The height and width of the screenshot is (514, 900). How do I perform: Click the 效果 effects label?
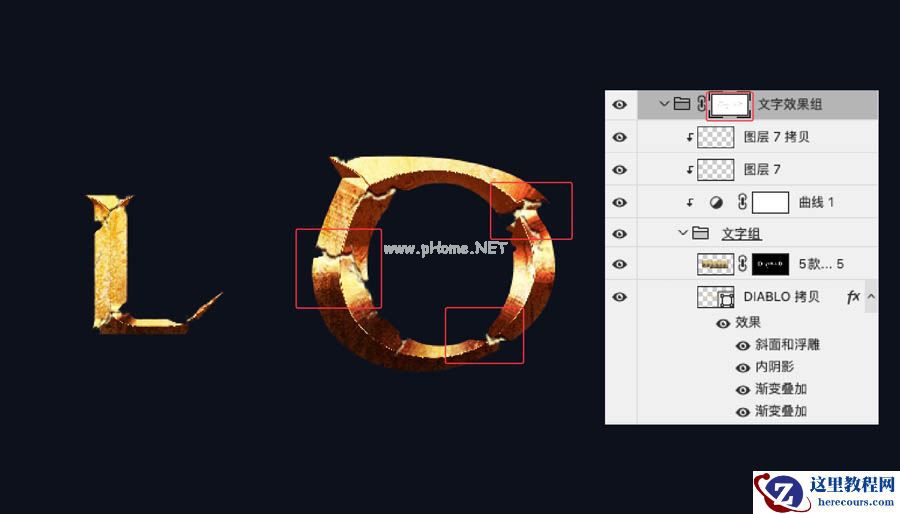pyautogui.click(x=748, y=323)
